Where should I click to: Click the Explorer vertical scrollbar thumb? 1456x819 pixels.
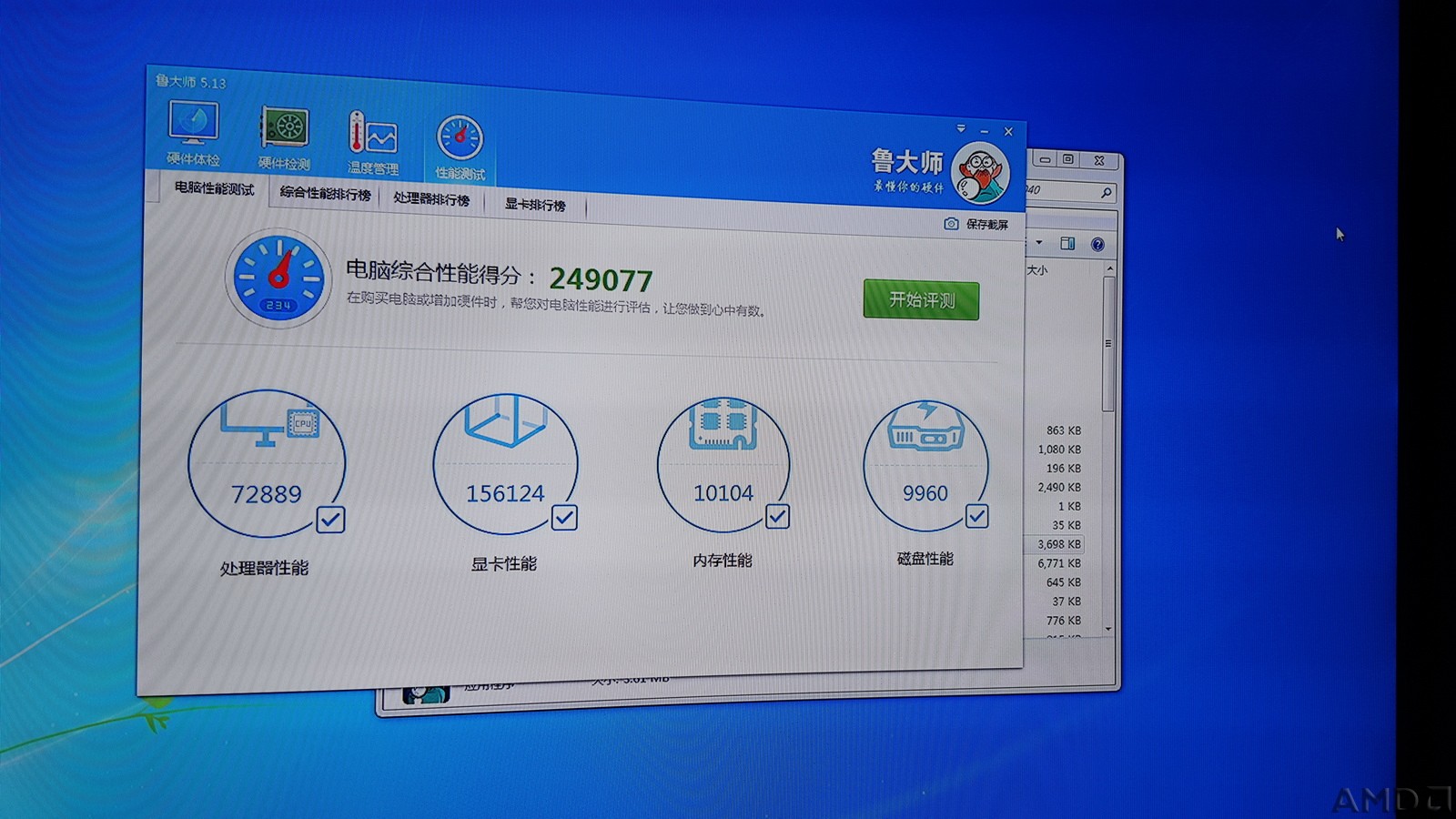click(x=1108, y=342)
